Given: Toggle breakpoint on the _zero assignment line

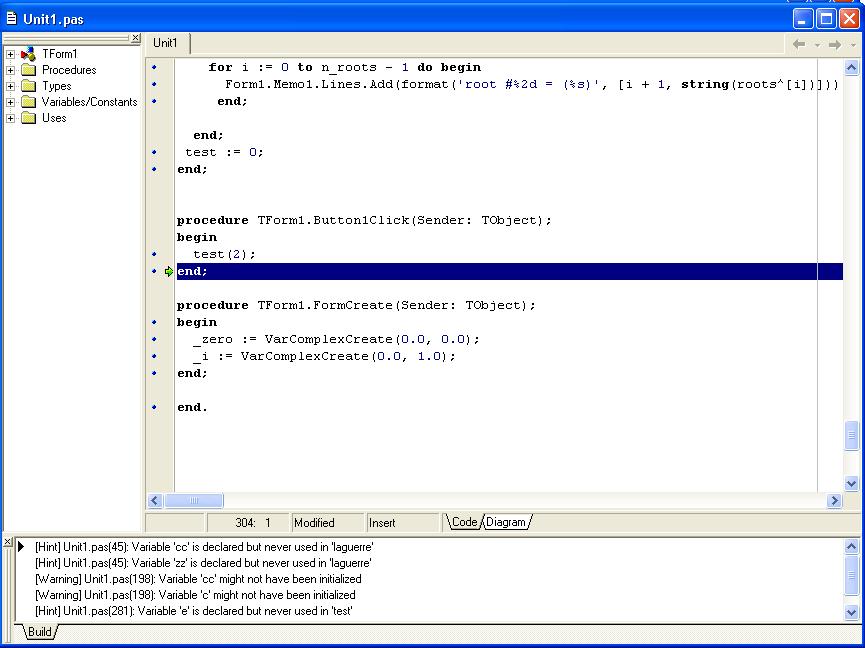Looking at the screenshot, I should [154, 339].
